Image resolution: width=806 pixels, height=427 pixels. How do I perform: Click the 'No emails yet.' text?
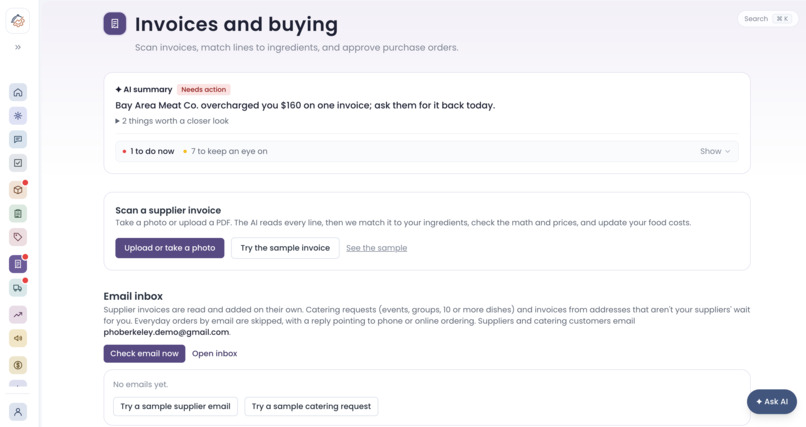pos(140,384)
